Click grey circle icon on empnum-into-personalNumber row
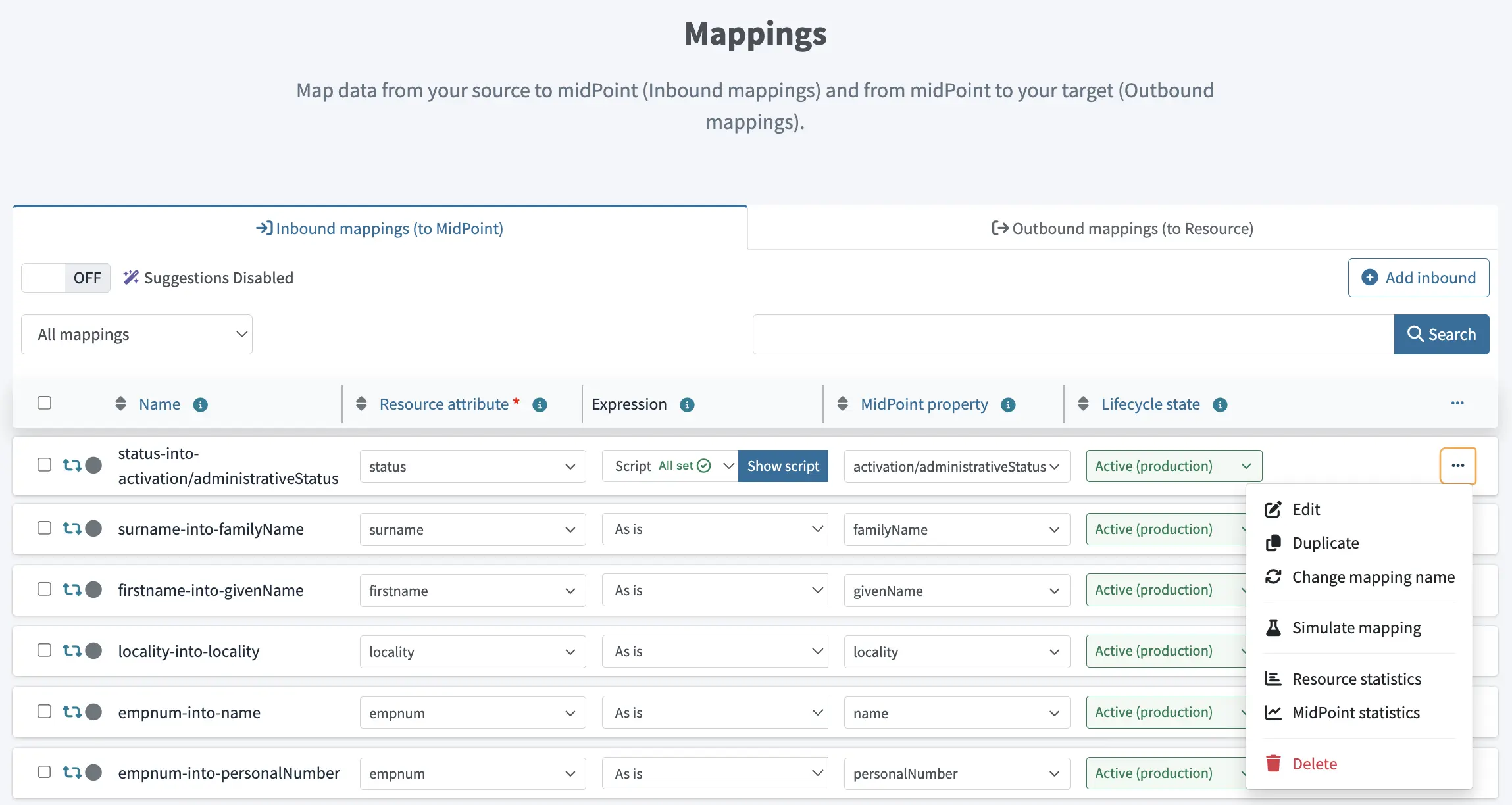This screenshot has width=1512, height=805. click(94, 772)
